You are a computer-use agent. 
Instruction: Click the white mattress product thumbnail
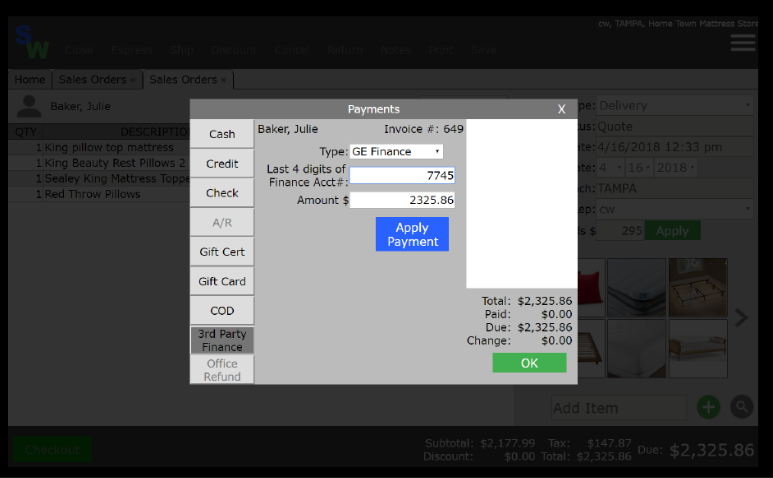point(636,287)
